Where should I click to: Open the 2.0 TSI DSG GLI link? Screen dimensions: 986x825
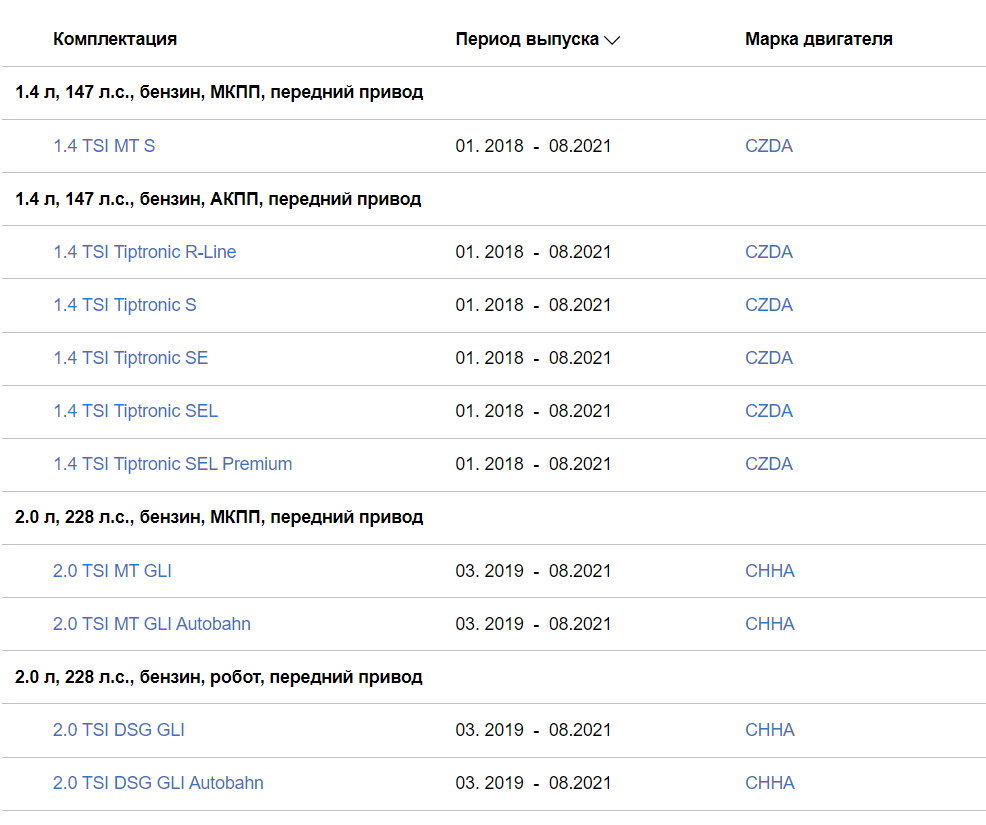(119, 730)
